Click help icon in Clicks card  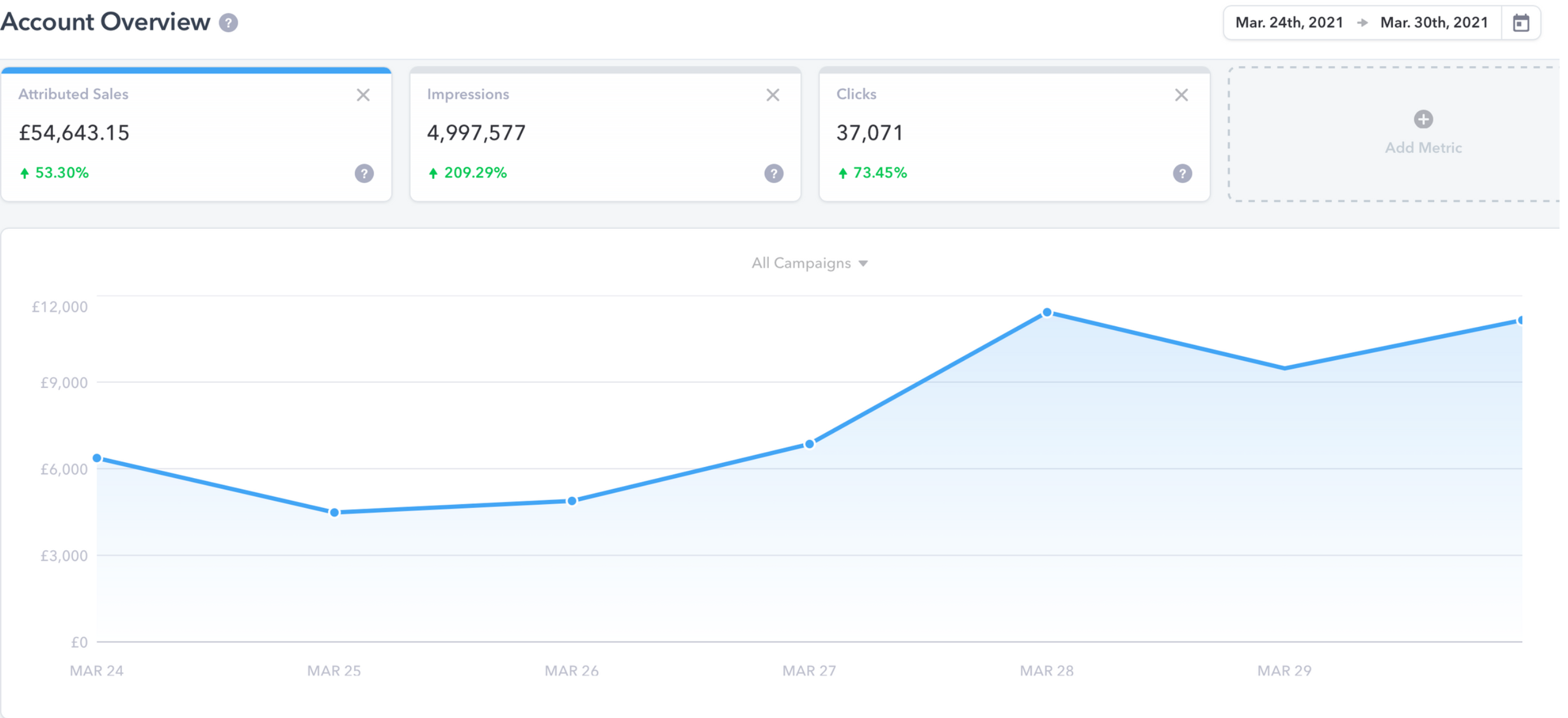(1182, 173)
